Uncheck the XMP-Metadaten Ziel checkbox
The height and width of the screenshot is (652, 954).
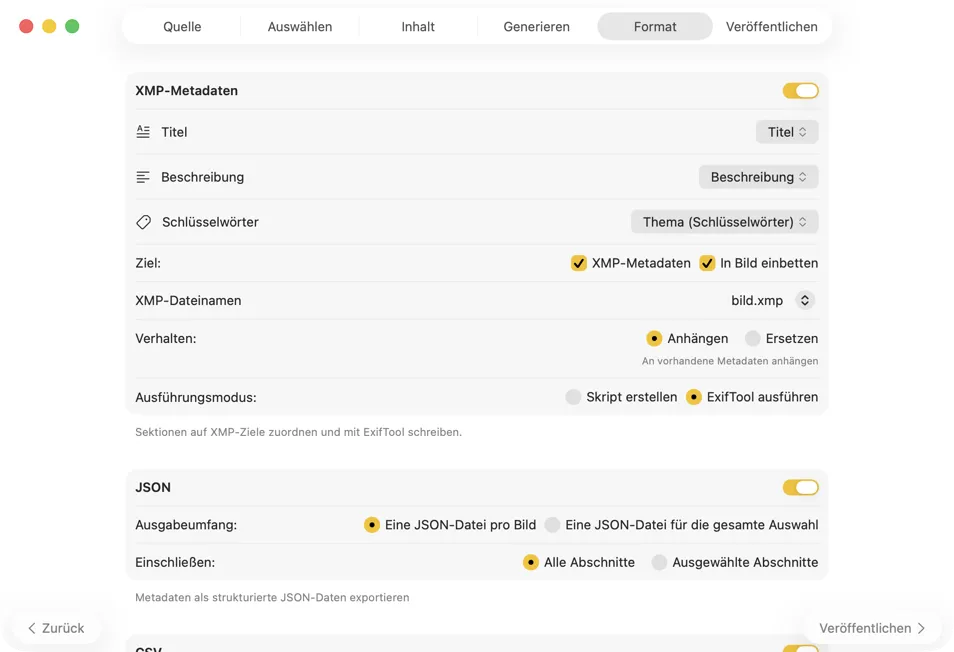click(x=578, y=263)
